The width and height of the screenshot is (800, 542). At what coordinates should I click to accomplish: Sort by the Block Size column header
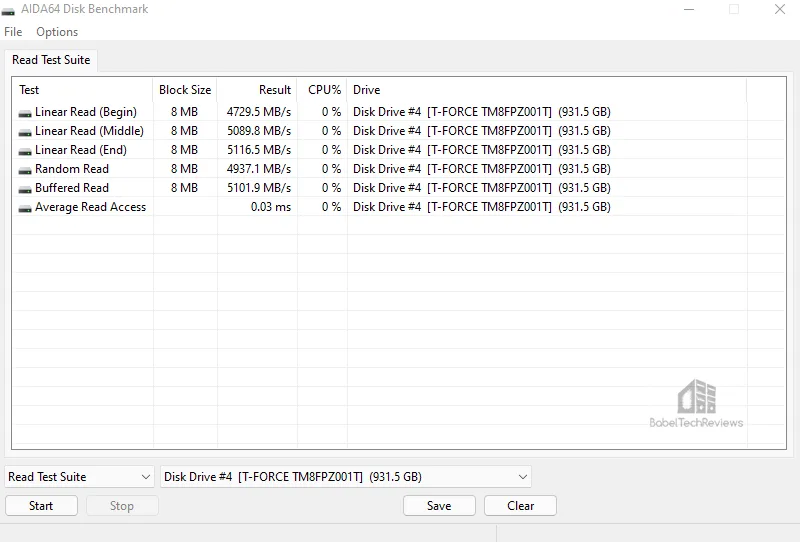[x=185, y=90]
